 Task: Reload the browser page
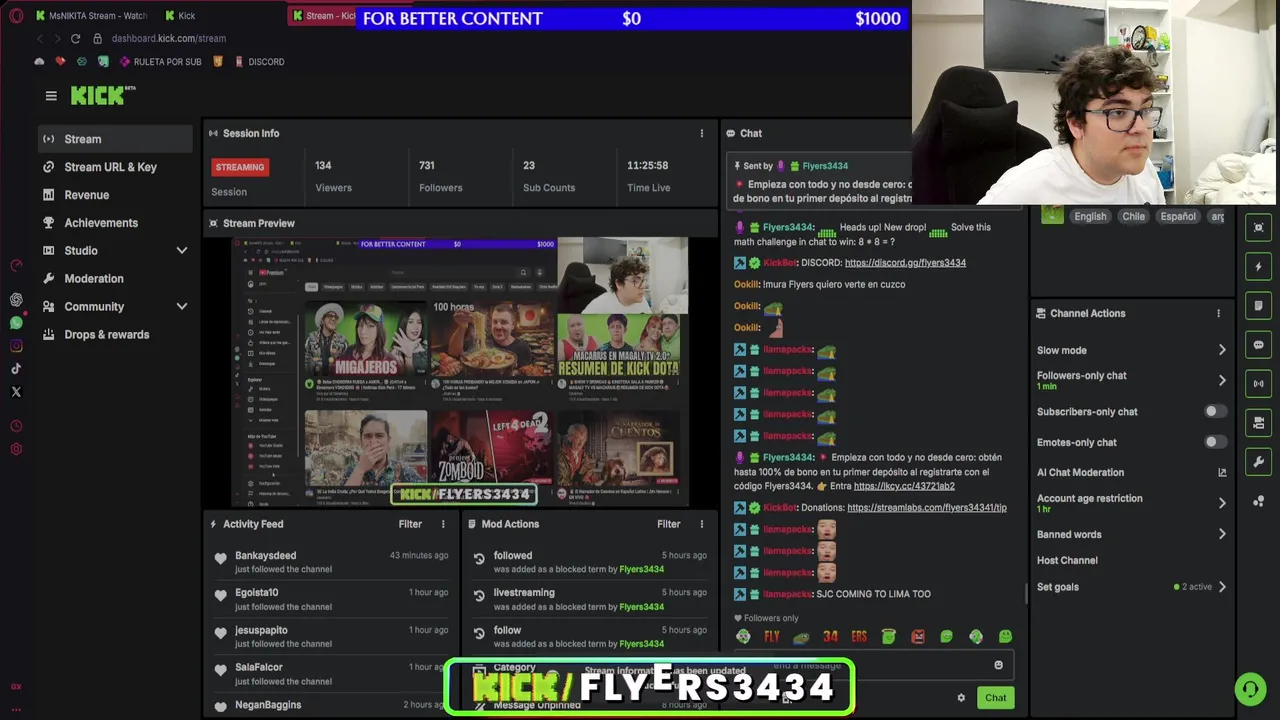click(x=75, y=38)
